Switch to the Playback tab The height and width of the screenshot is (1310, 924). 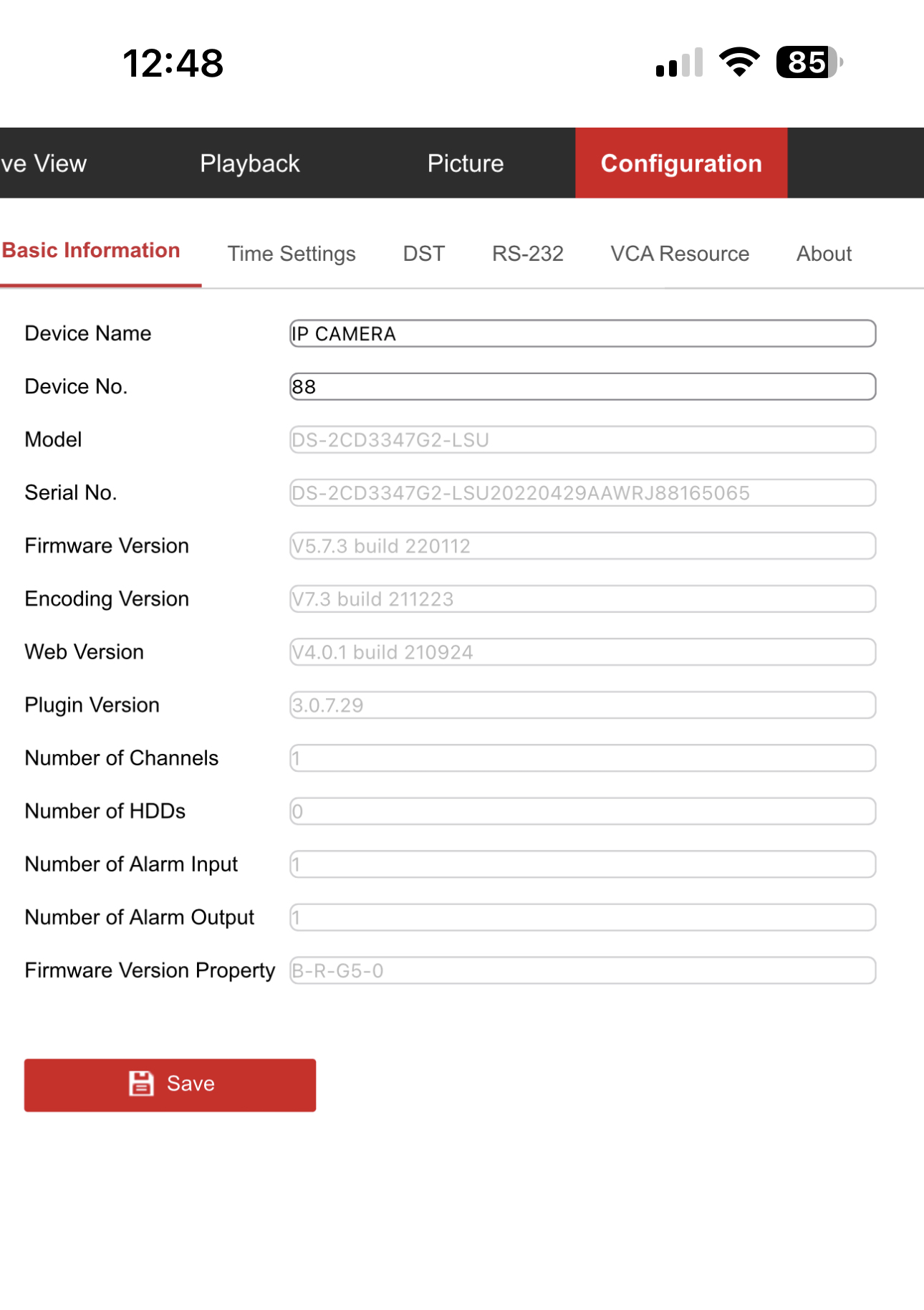[x=249, y=163]
